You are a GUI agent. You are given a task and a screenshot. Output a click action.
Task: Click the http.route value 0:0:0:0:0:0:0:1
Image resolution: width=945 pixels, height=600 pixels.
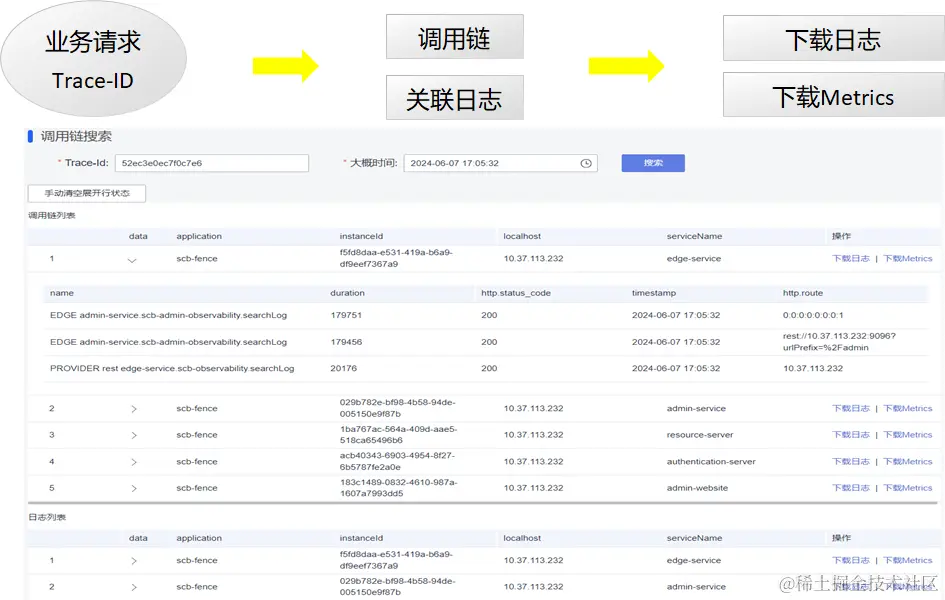click(x=813, y=315)
